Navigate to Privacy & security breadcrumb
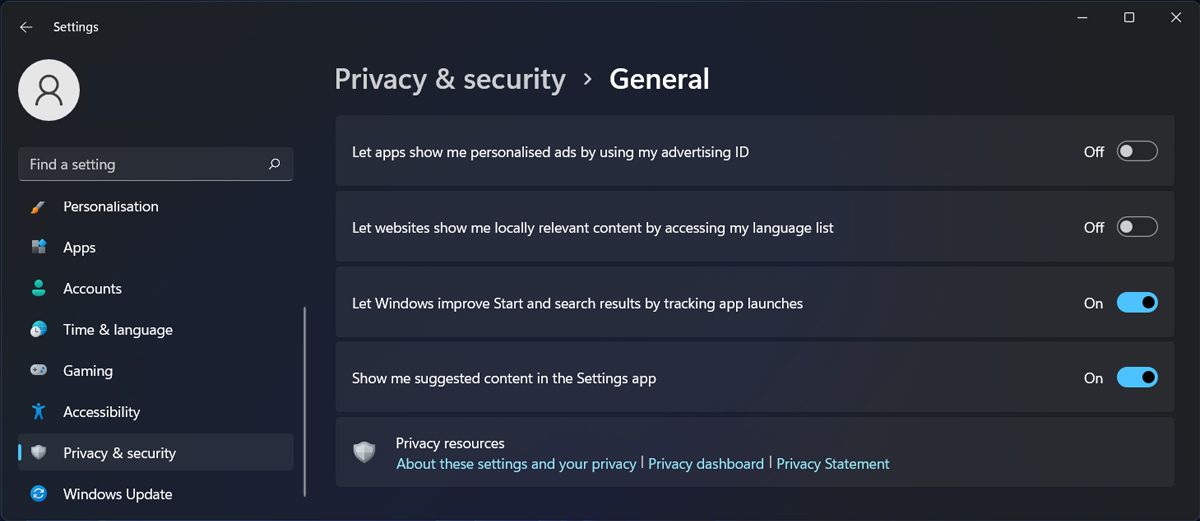The width and height of the screenshot is (1200, 521). click(450, 79)
